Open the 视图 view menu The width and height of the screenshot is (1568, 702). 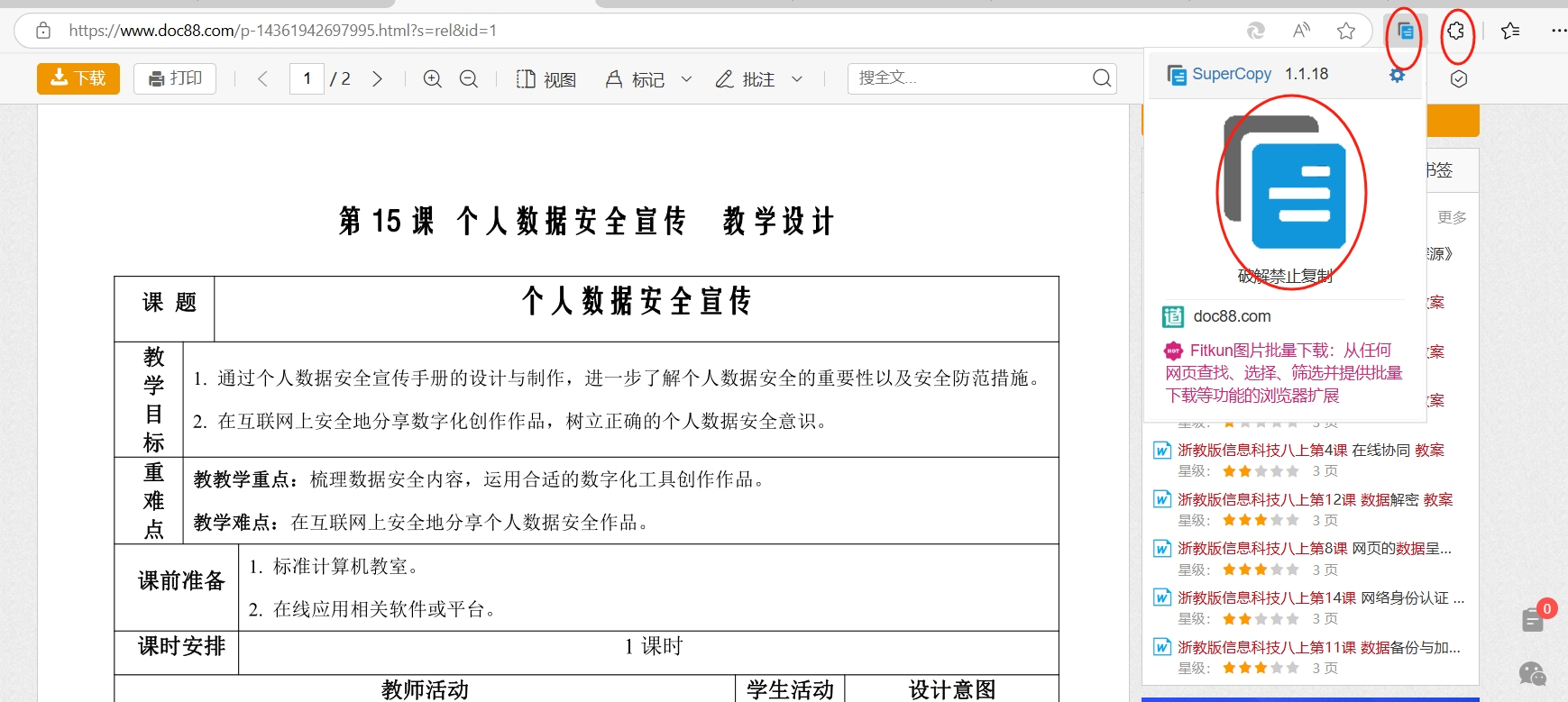(546, 79)
